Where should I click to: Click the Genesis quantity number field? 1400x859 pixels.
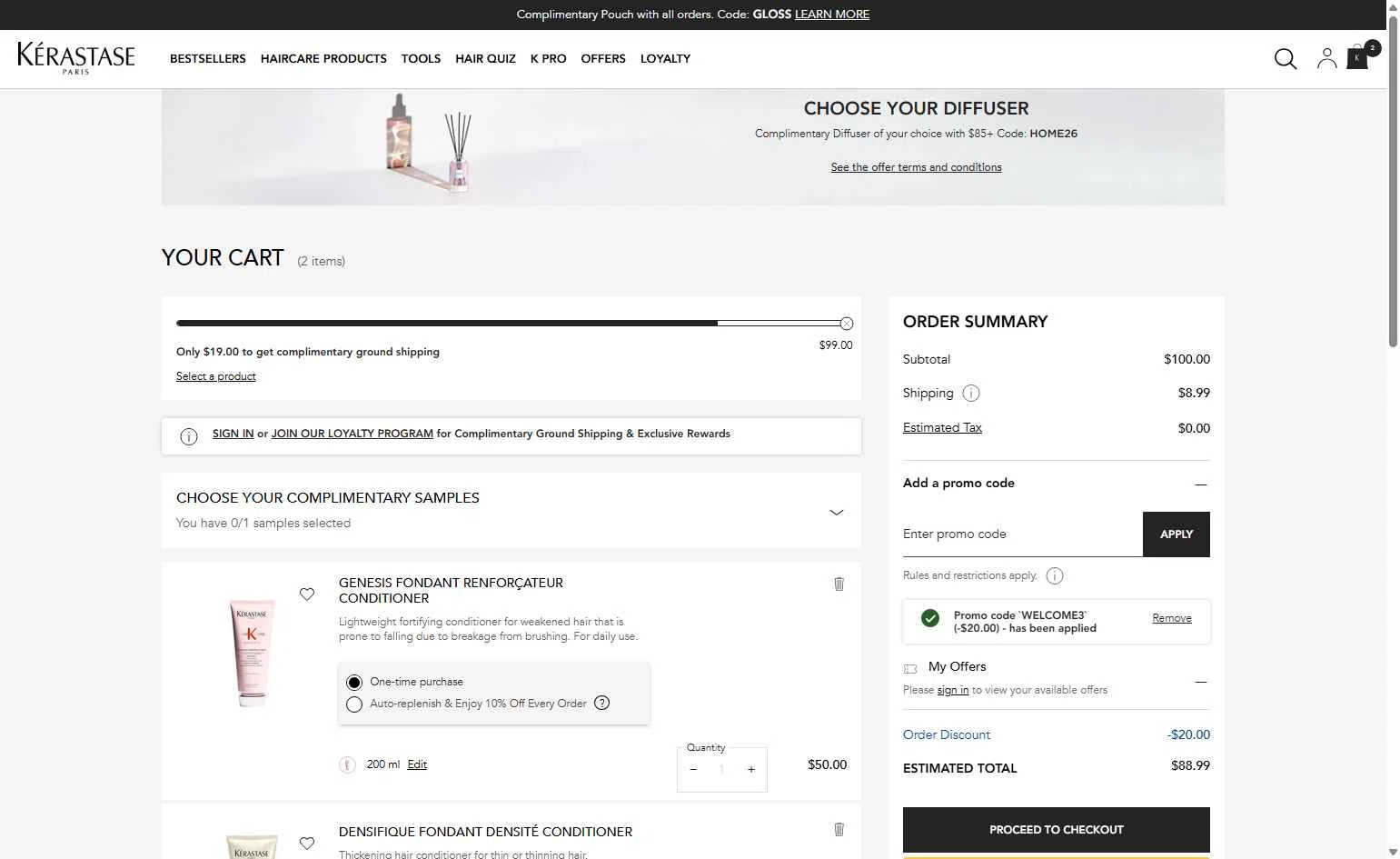(x=722, y=770)
